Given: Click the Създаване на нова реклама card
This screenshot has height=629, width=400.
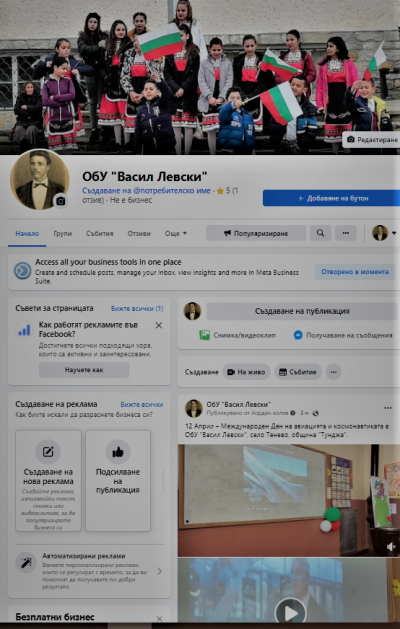Looking at the screenshot, I should 48,481.
